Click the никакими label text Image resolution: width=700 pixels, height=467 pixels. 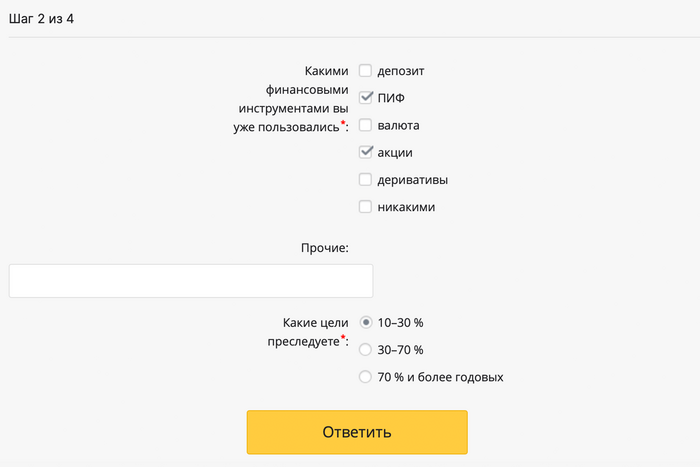[406, 207]
